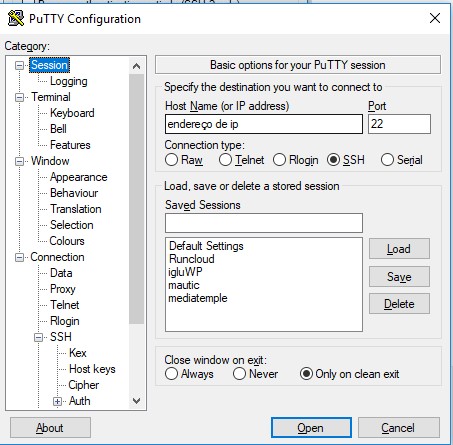The height and width of the screenshot is (445, 453).
Task: Collapse the Connection category branch
Action: coord(19,257)
